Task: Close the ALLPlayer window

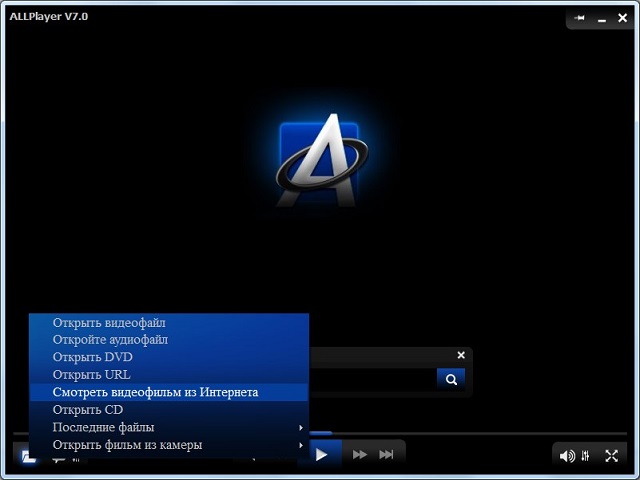Action: click(x=622, y=18)
